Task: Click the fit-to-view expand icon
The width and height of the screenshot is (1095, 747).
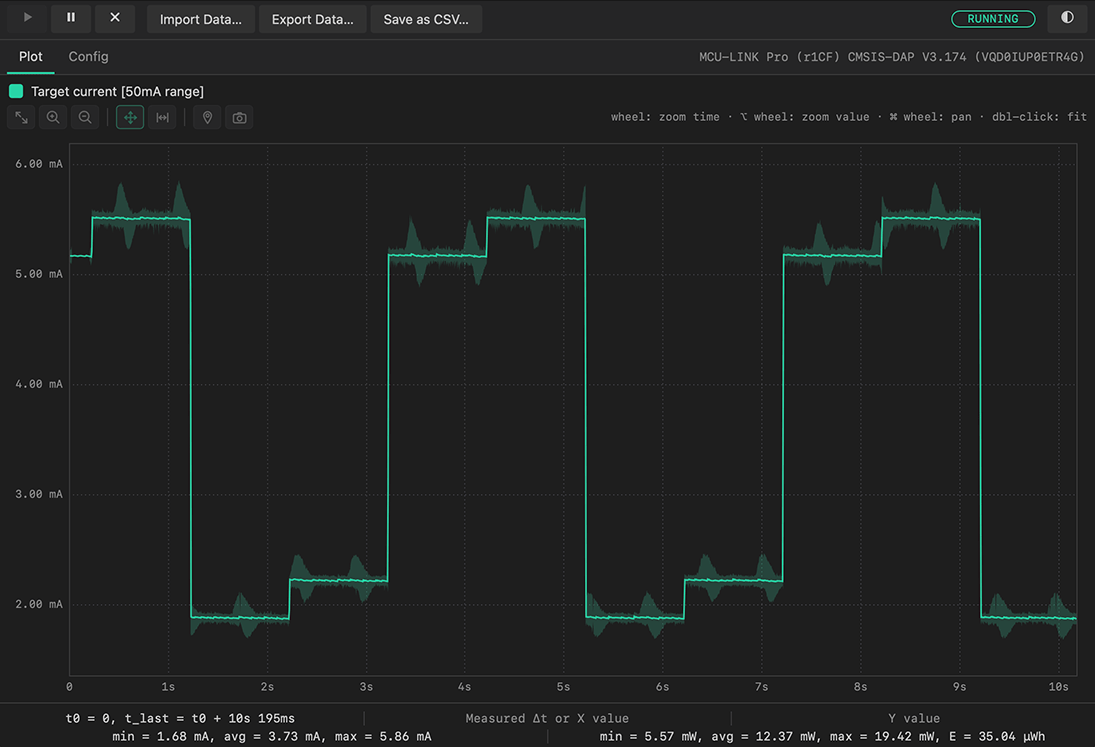Action: 22,117
